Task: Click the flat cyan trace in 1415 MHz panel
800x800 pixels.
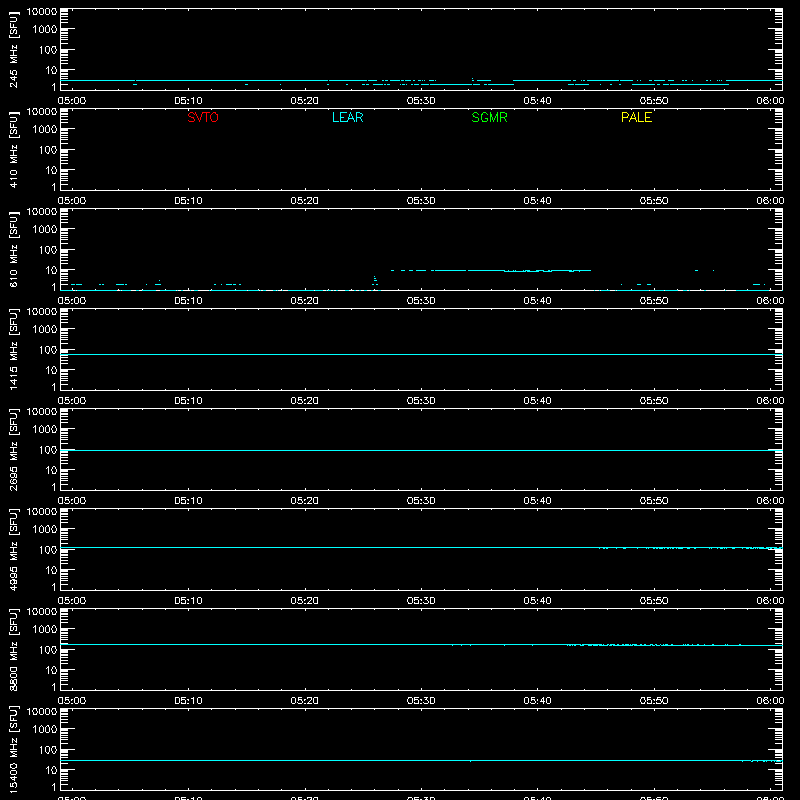Action: pos(421,354)
